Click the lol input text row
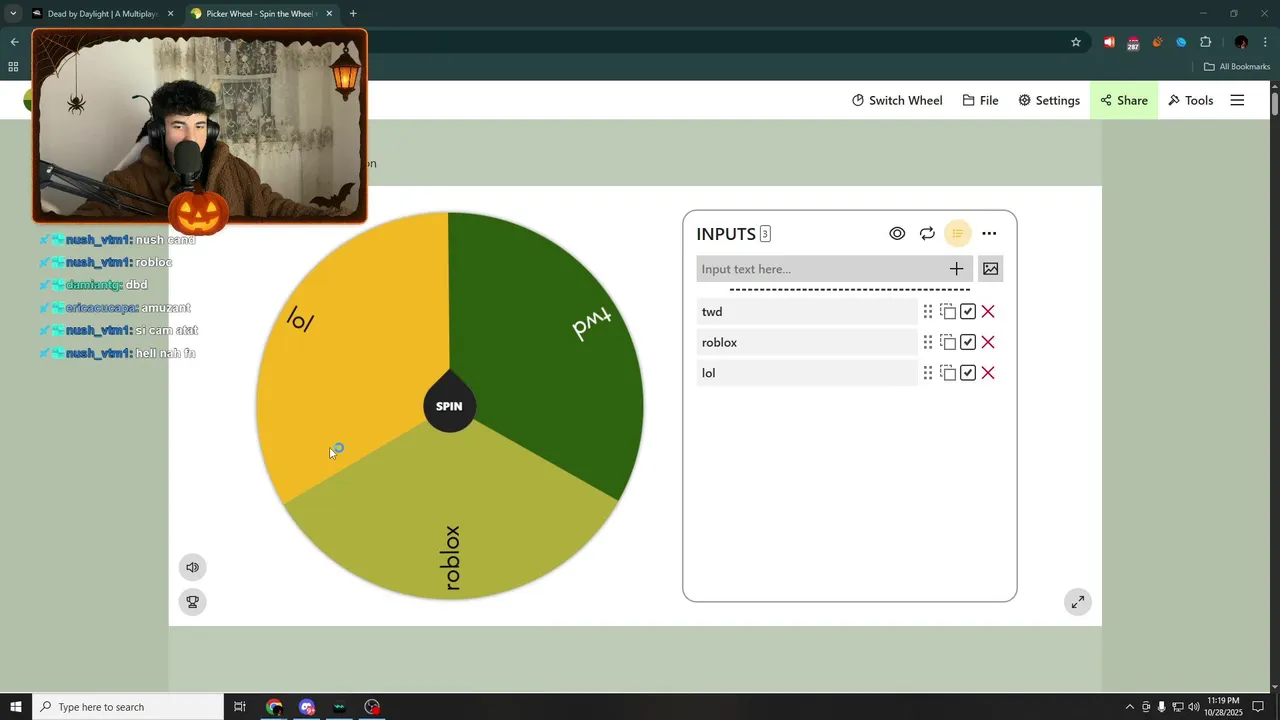This screenshot has height=720, width=1280. tap(807, 373)
